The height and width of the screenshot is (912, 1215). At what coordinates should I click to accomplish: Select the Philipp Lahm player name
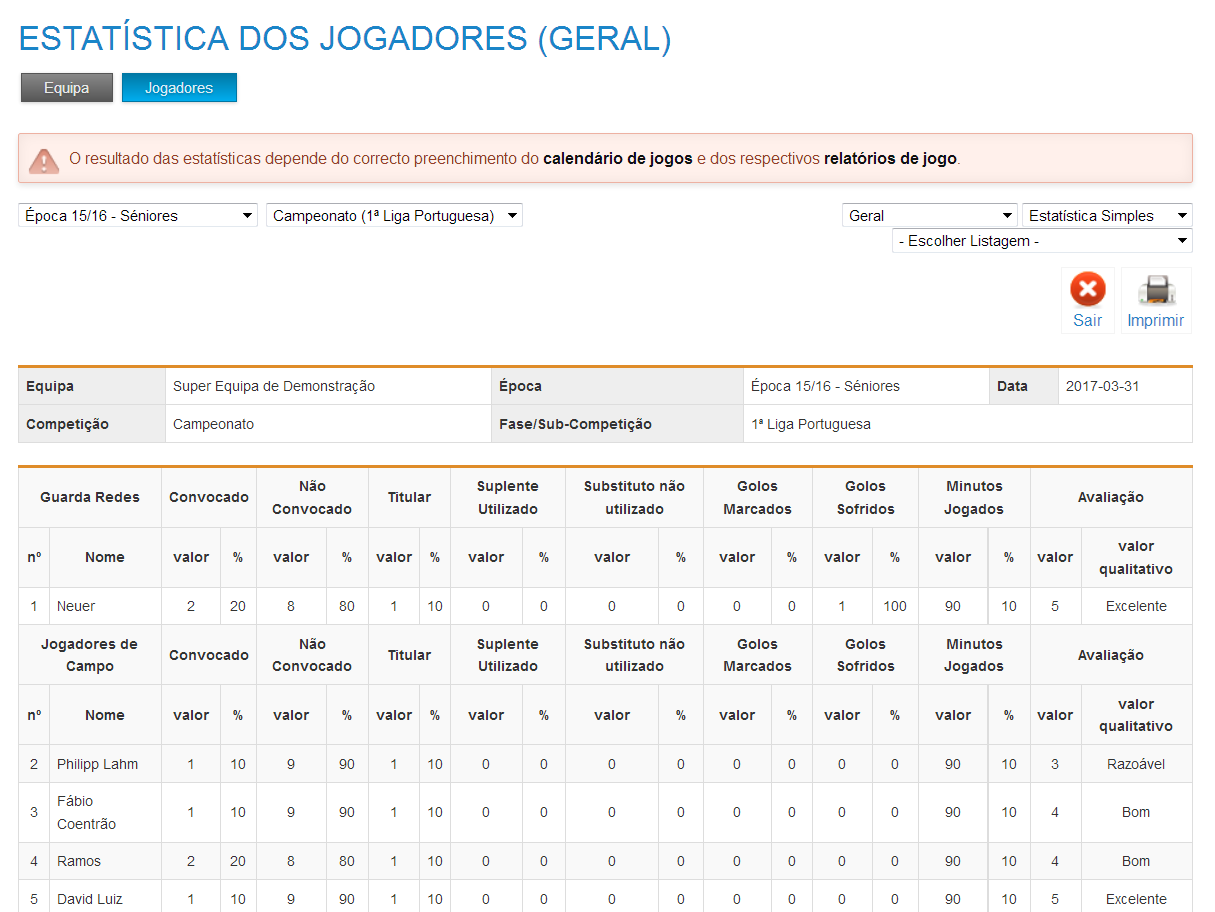click(x=97, y=764)
